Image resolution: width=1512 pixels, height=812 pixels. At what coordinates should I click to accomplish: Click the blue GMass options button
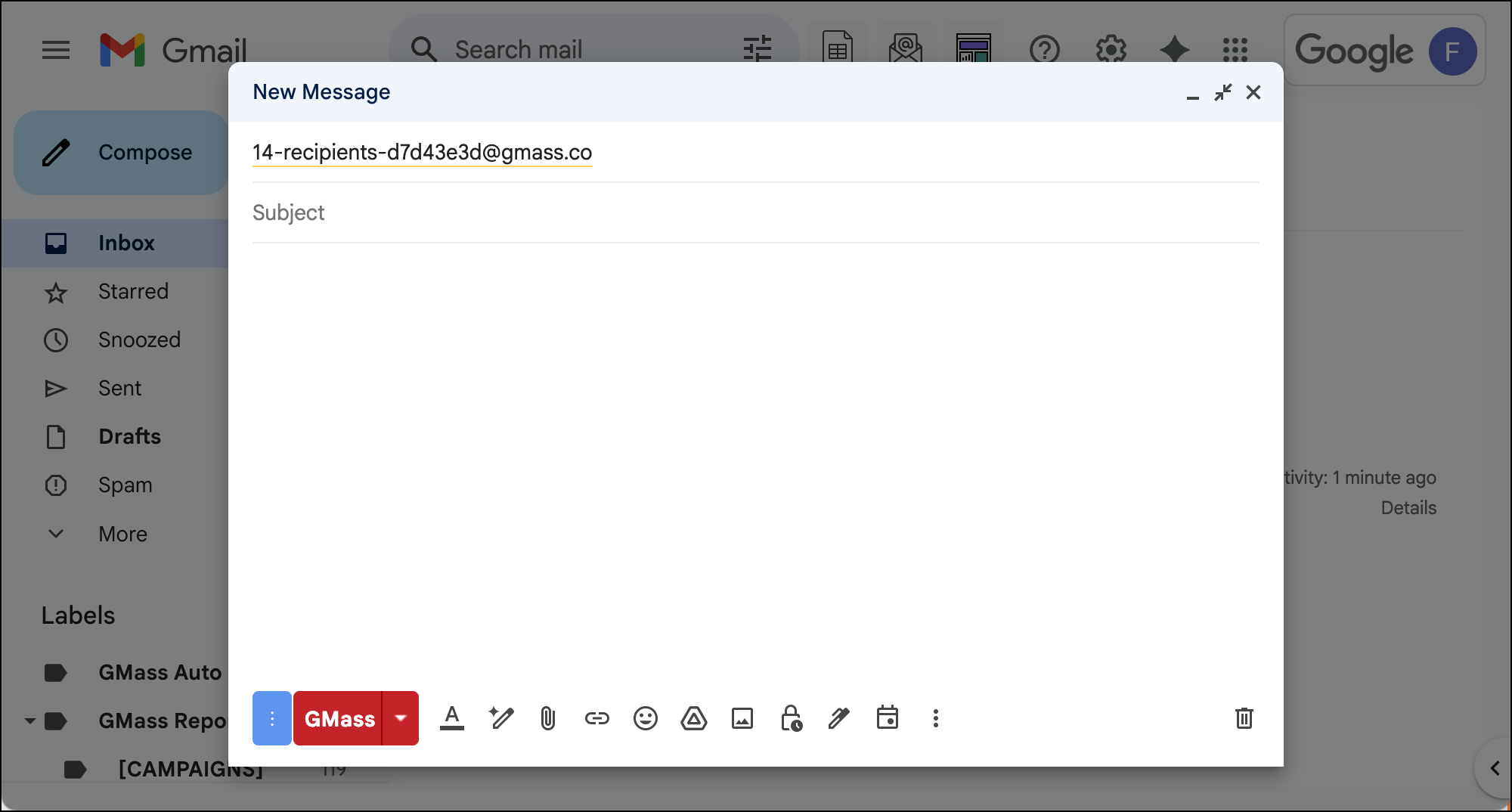272,718
